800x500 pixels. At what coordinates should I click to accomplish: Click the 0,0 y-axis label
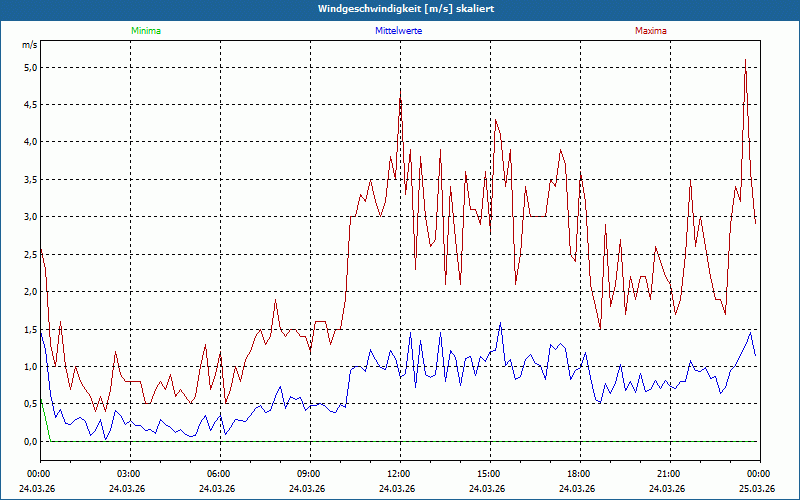point(30,441)
